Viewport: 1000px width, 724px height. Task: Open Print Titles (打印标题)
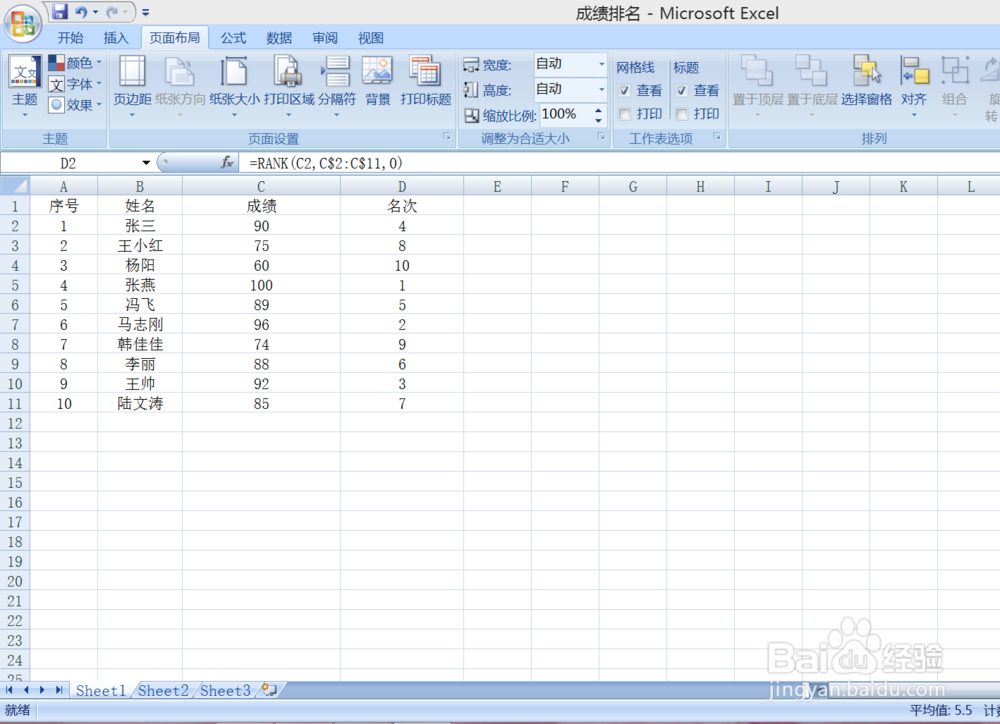[x=425, y=85]
